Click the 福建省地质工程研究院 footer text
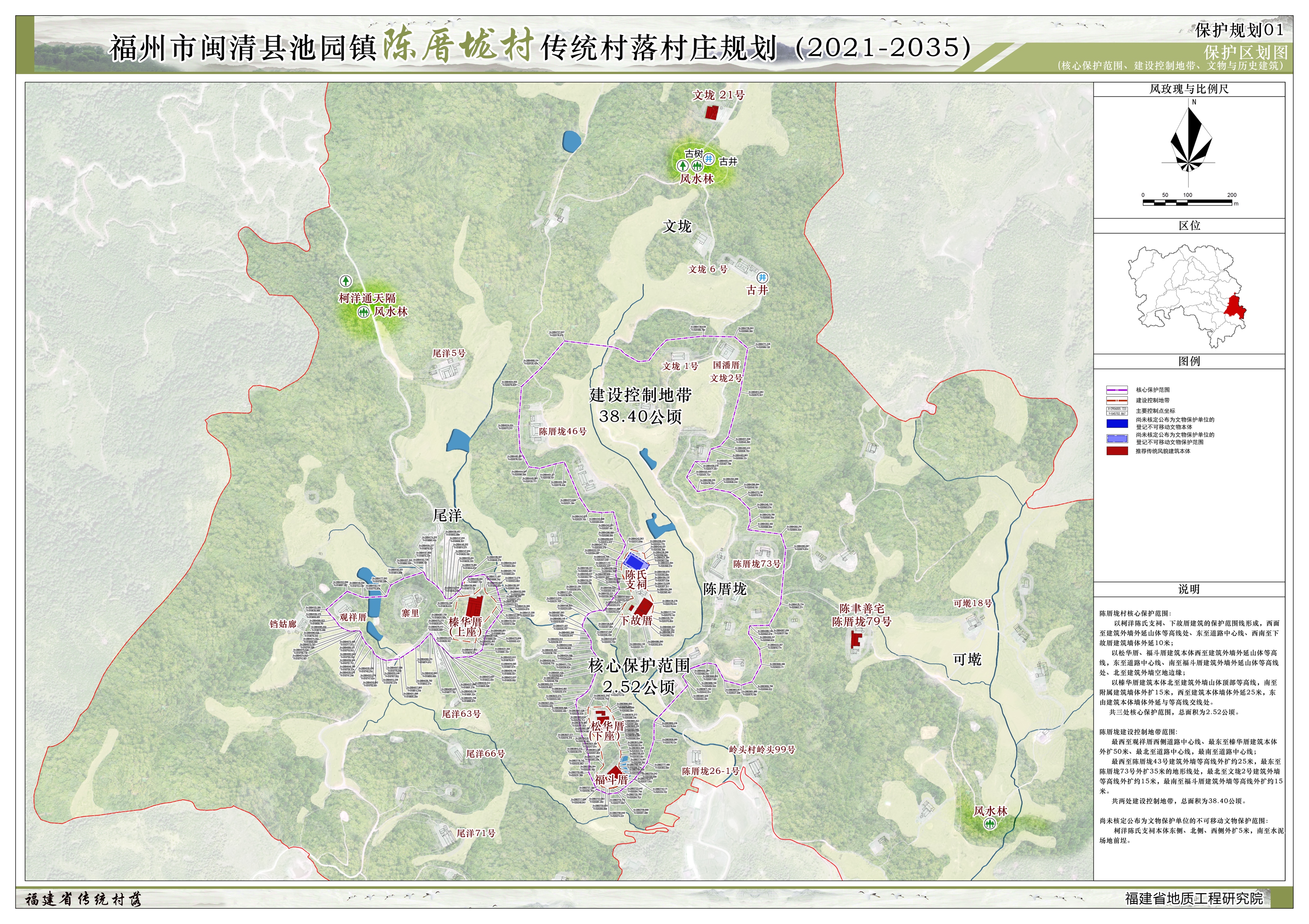The image size is (1309, 924). pyautogui.click(x=1194, y=898)
